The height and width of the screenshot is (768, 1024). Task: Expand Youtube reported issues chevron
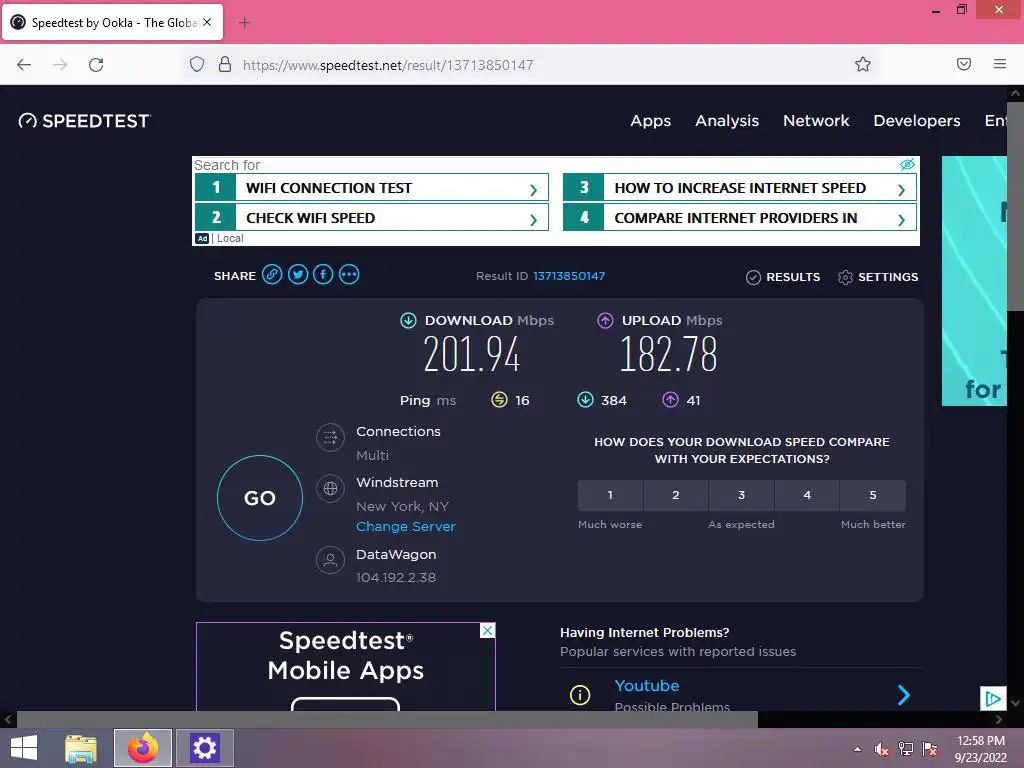904,695
